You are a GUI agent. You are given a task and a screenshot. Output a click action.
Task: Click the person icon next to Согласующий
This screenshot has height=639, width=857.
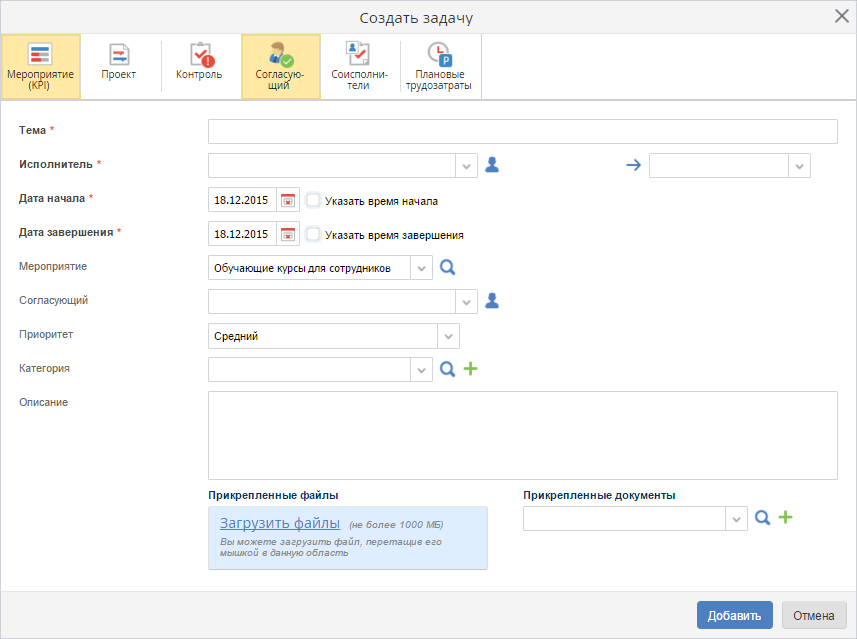(491, 301)
